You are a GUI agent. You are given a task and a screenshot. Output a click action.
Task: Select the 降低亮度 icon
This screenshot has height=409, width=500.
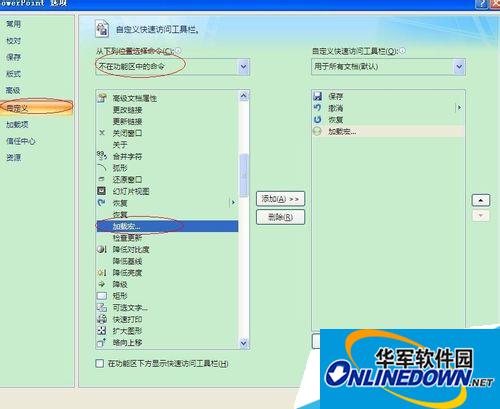click(102, 272)
